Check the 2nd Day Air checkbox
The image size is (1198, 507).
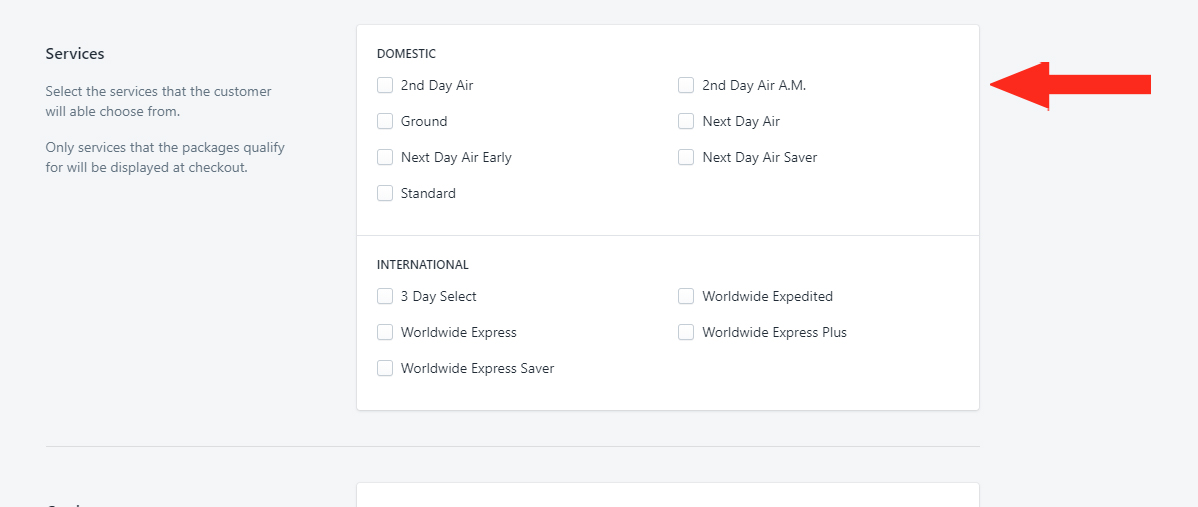(385, 86)
